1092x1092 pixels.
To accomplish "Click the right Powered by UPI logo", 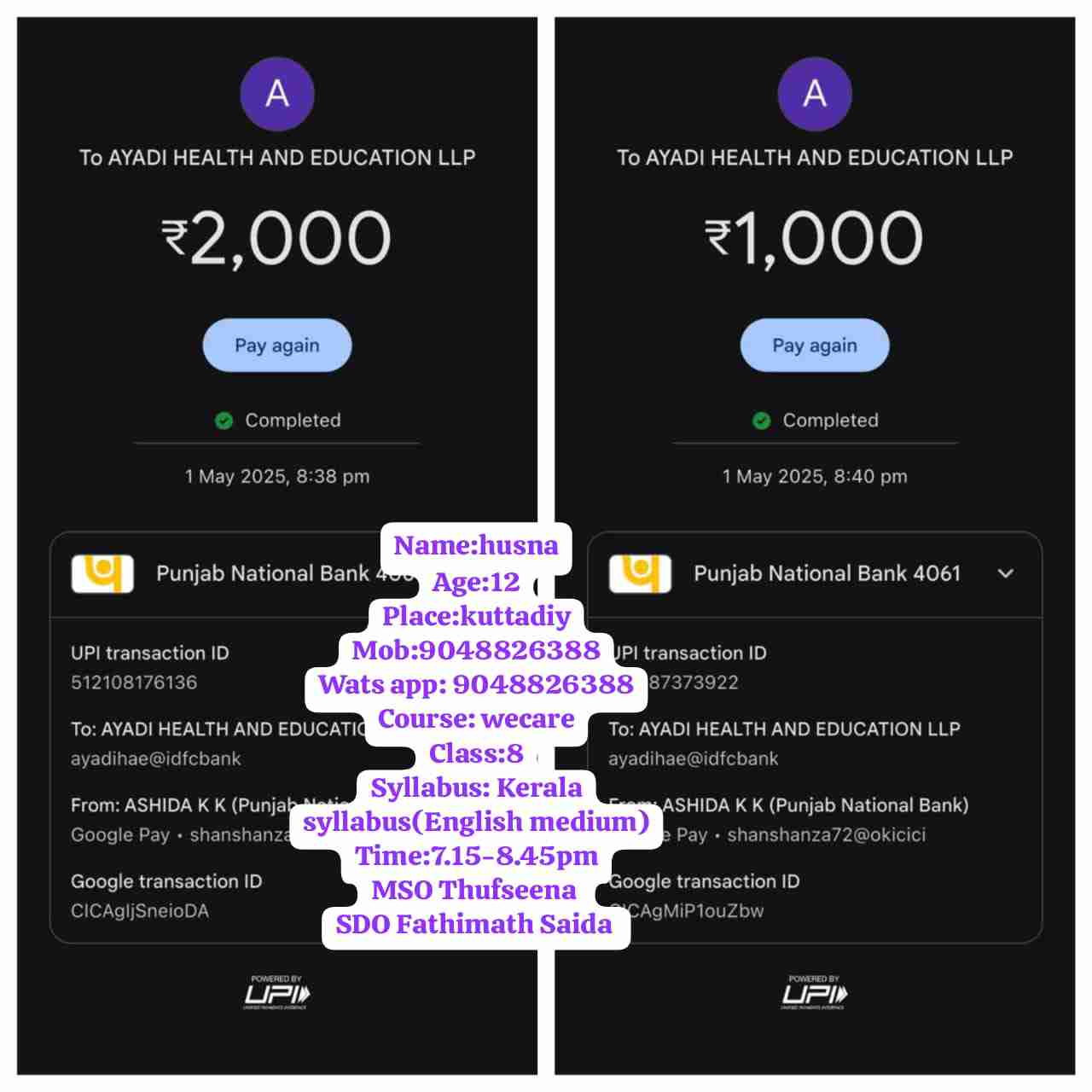I will pyautogui.click(x=815, y=993).
